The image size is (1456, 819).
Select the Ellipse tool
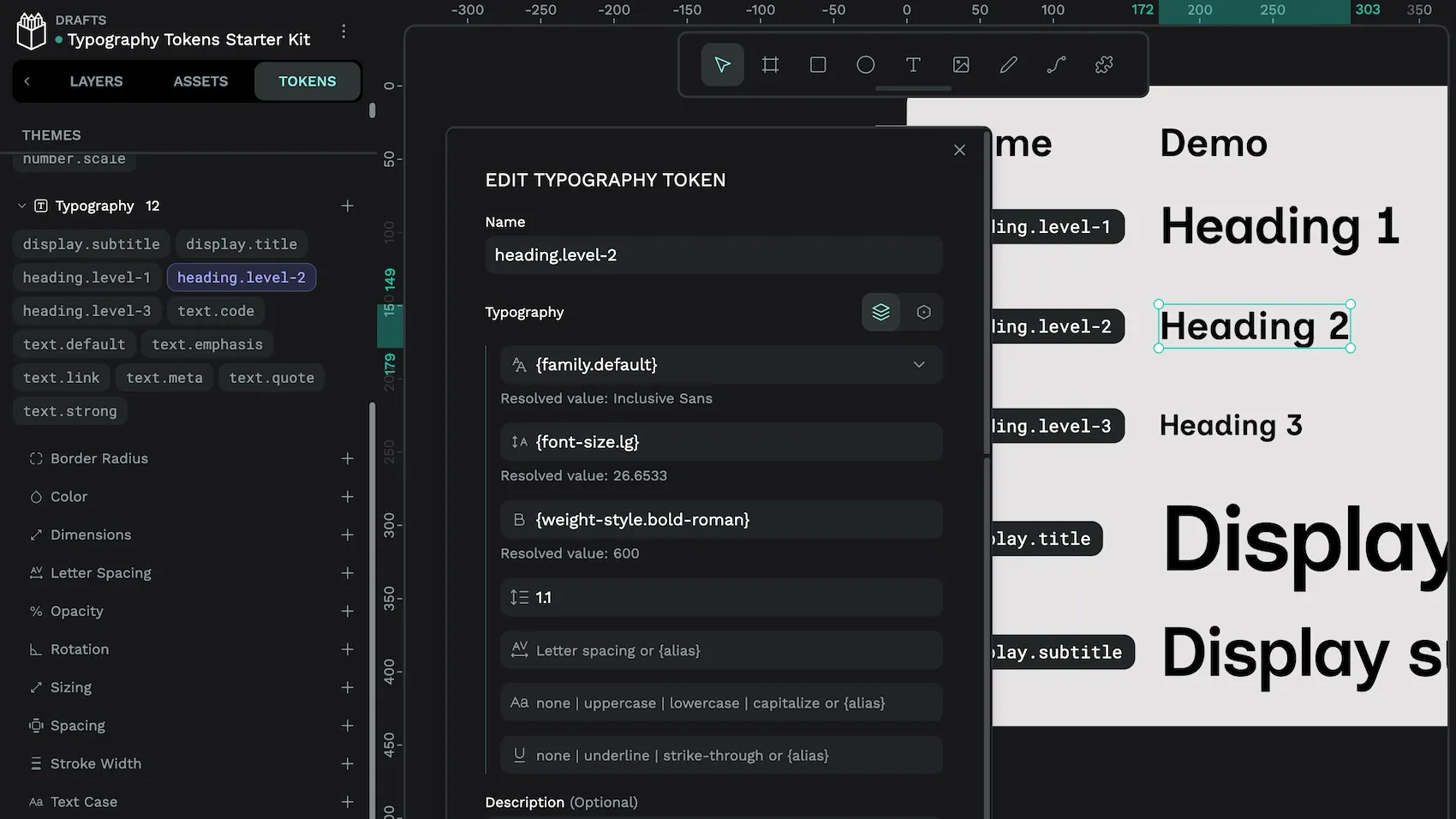tap(865, 64)
